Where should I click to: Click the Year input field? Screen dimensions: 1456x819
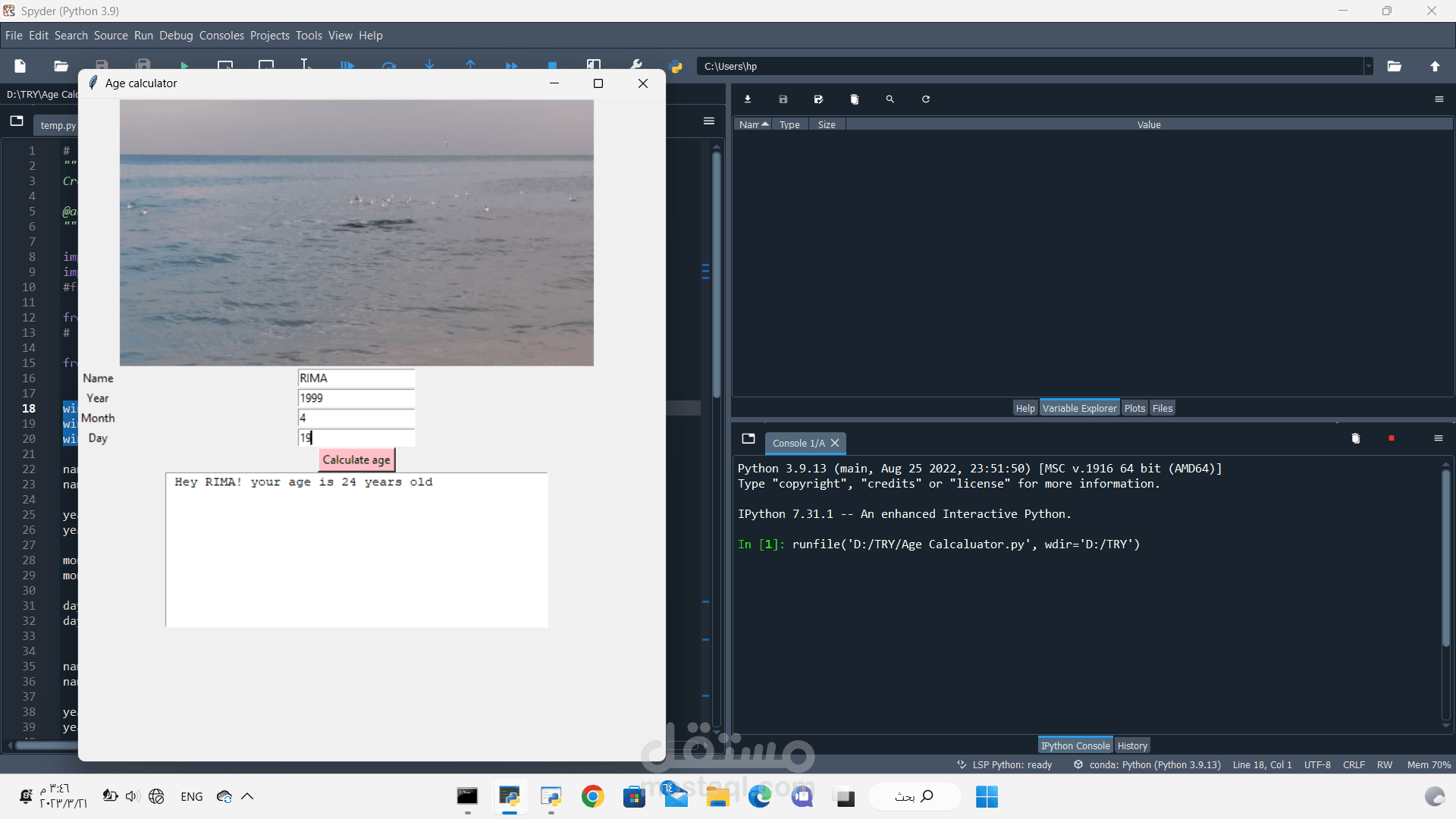coord(356,398)
